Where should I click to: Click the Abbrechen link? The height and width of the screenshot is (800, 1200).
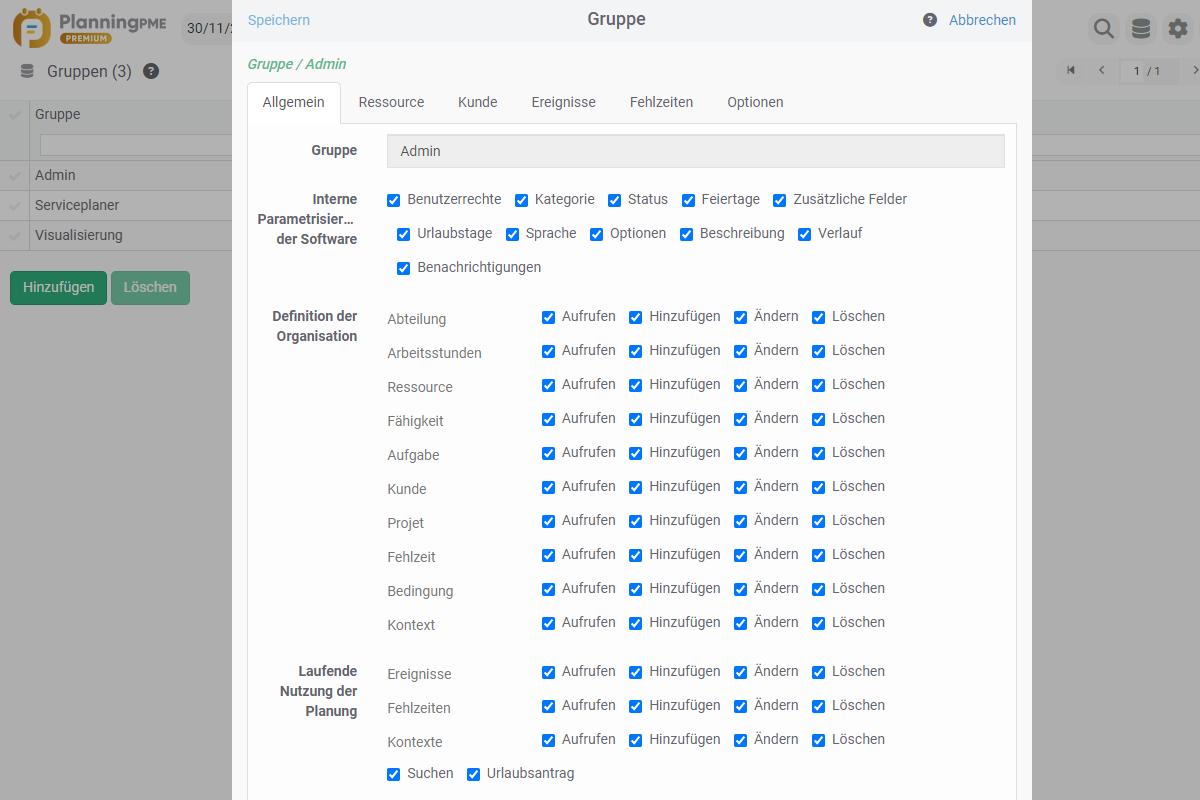tap(982, 20)
